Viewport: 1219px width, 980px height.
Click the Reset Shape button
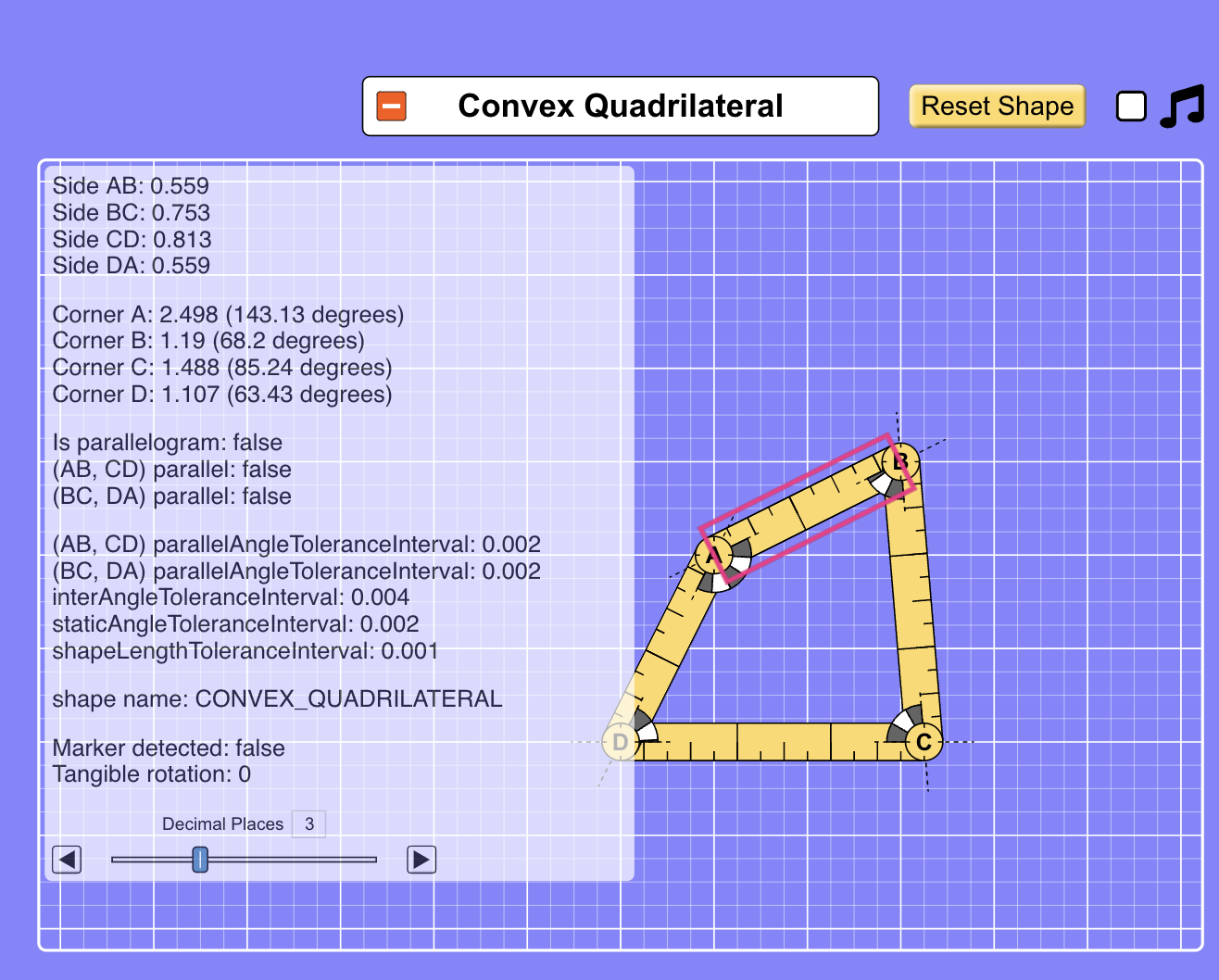coord(998,107)
